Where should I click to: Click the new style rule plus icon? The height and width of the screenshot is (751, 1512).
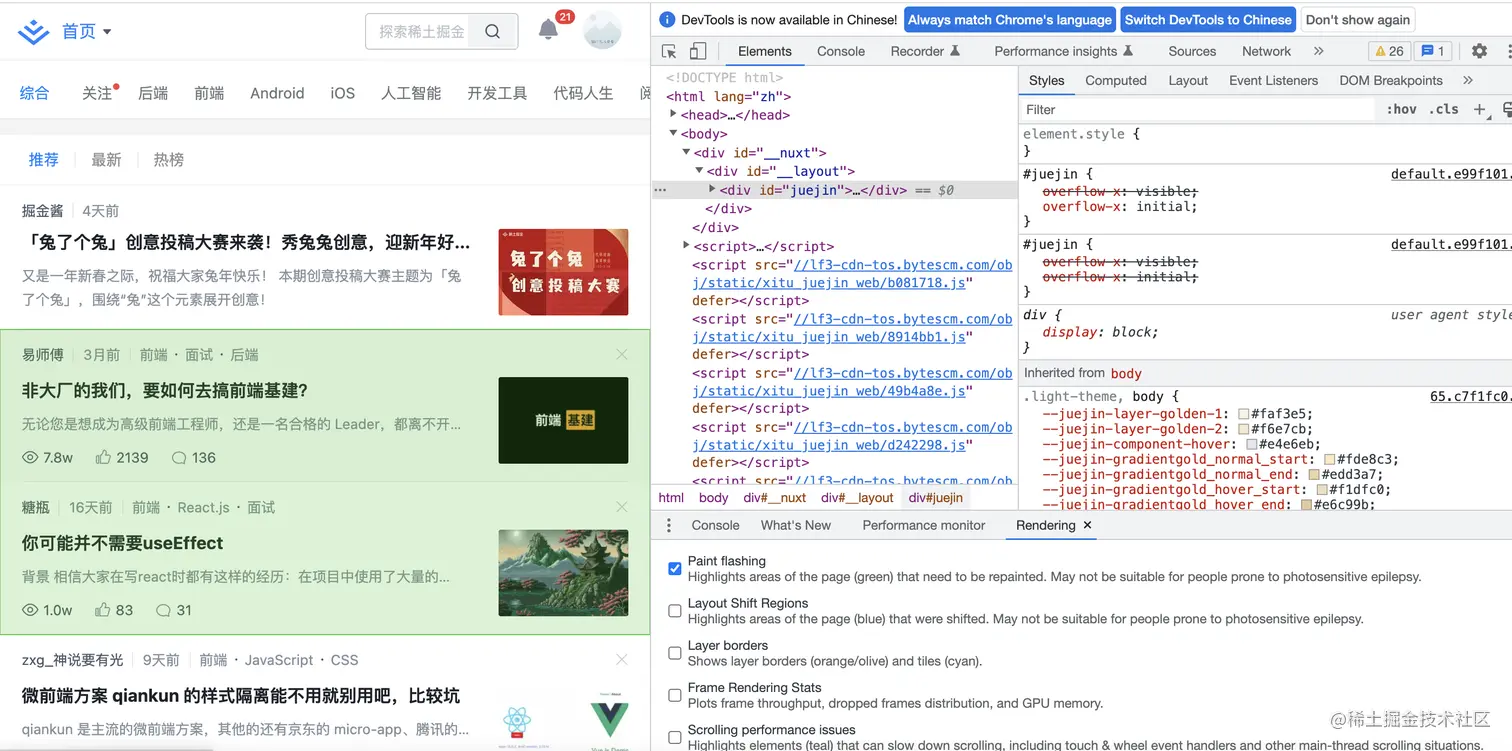(x=1480, y=109)
